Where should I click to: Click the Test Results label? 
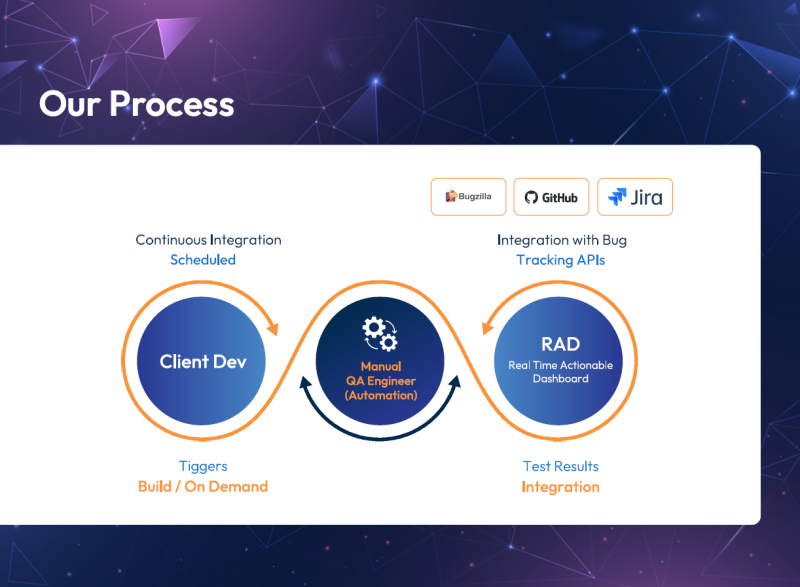561,466
